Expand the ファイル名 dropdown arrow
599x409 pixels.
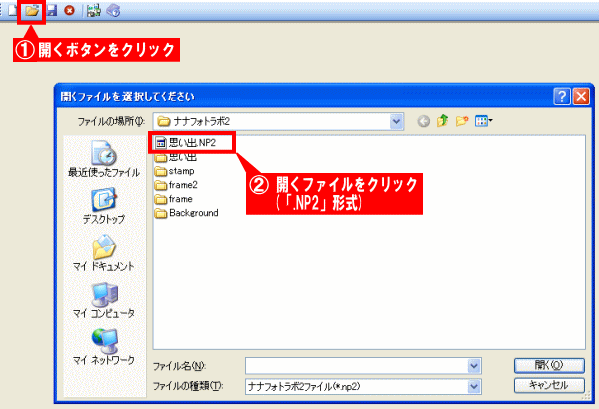[474, 366]
